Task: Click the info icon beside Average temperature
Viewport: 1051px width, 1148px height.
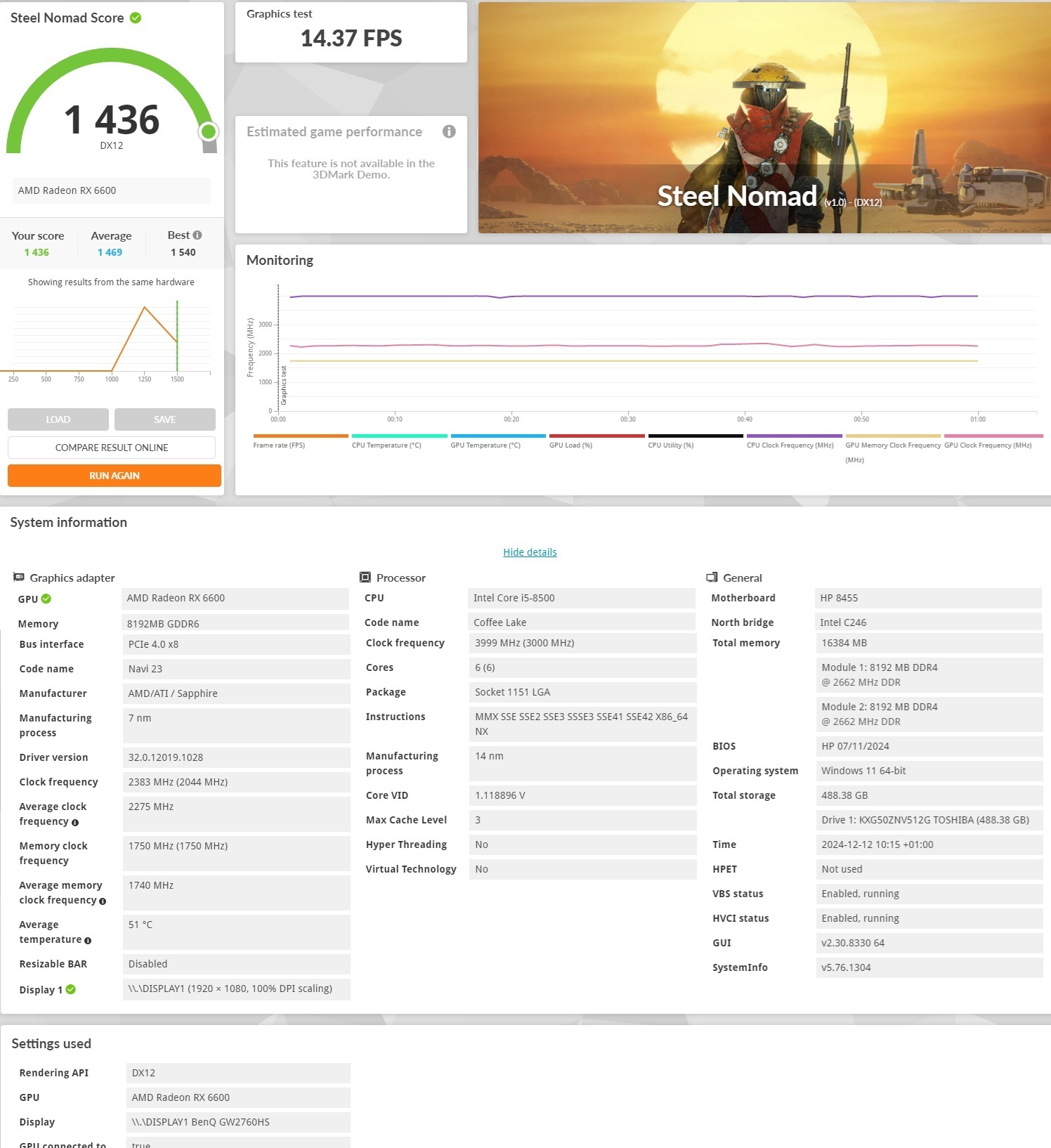Action: [x=88, y=941]
